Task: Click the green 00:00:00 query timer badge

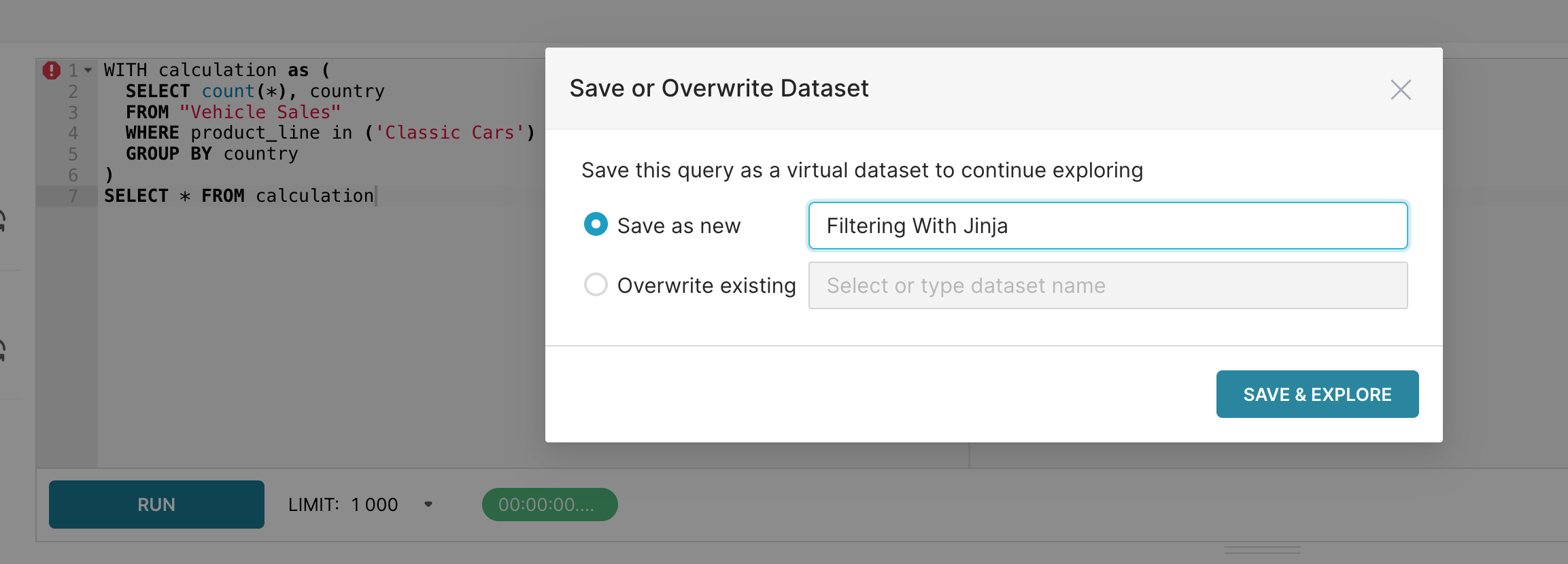Action: point(549,504)
